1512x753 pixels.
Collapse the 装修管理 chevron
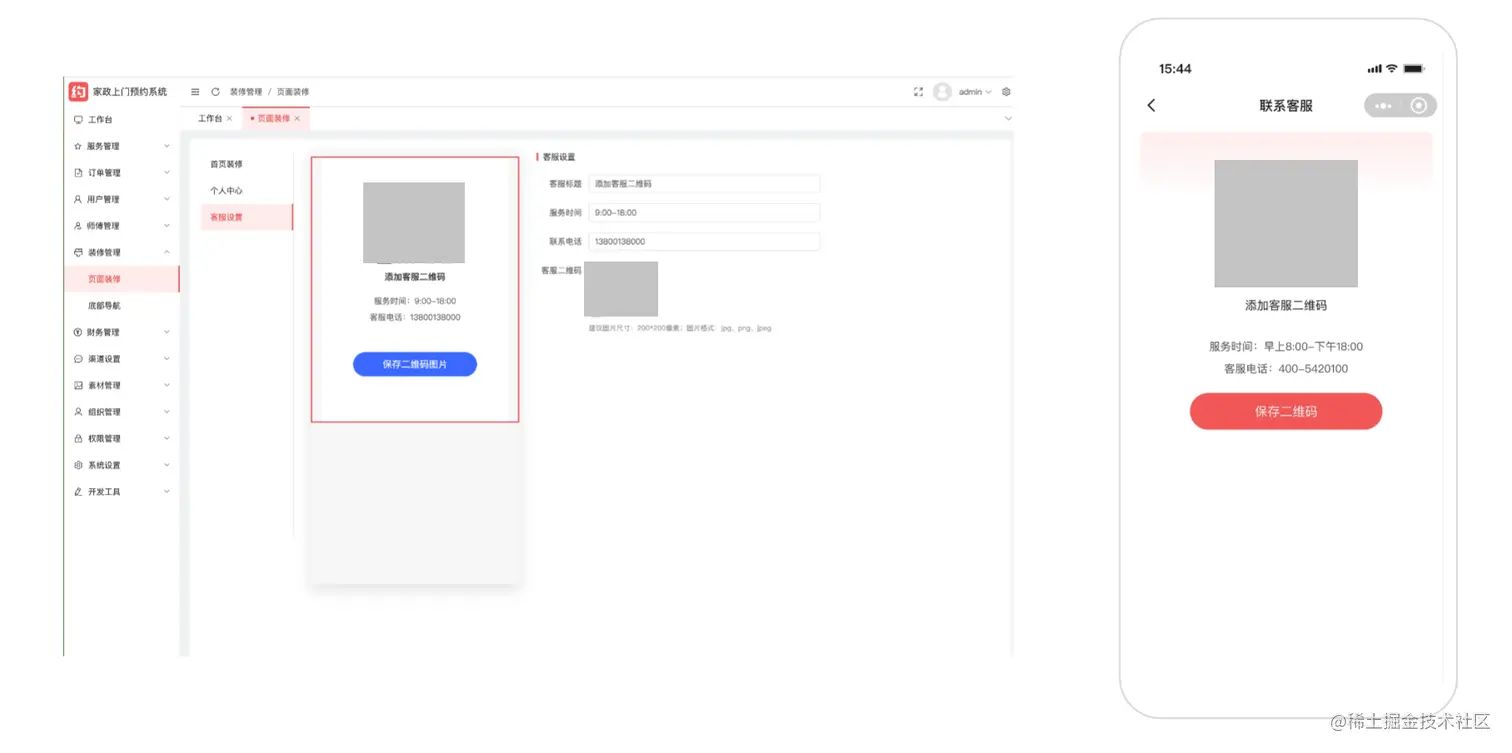pyautogui.click(x=167, y=252)
